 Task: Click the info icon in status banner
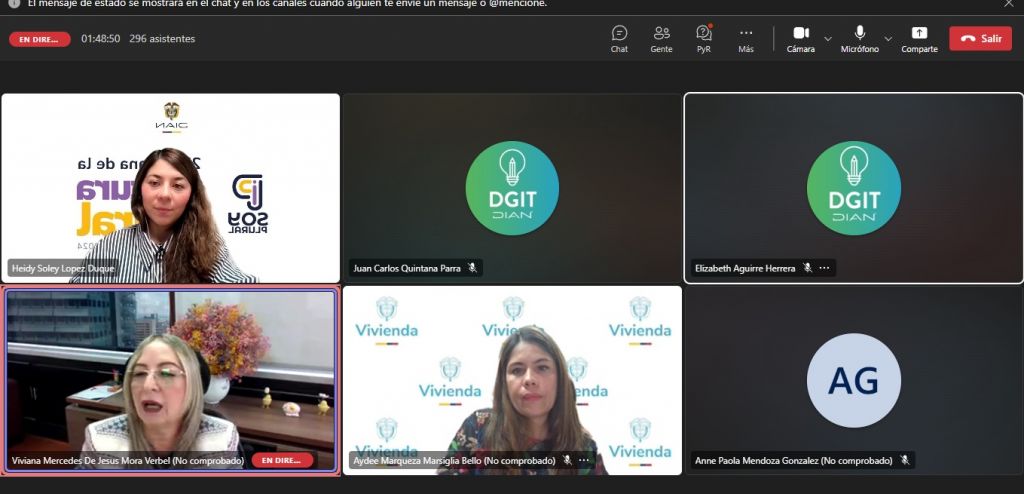(x=14, y=4)
